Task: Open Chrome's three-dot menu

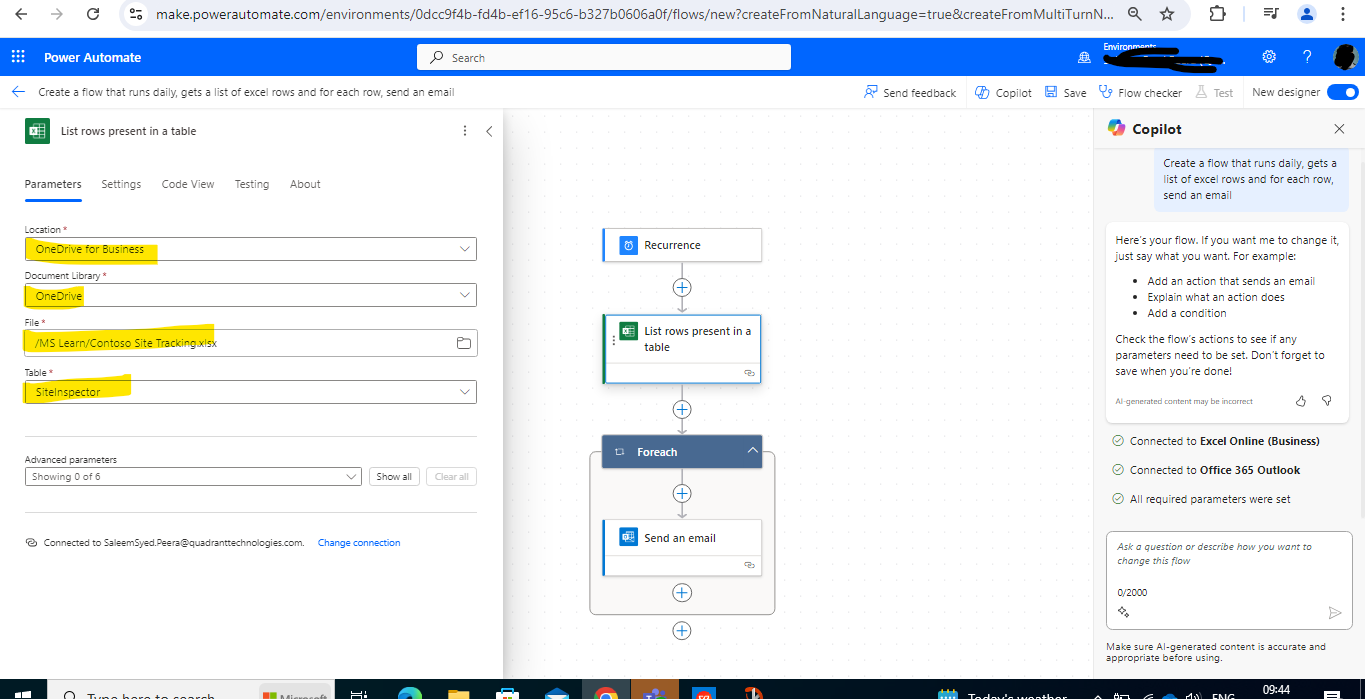Action: [x=1341, y=14]
